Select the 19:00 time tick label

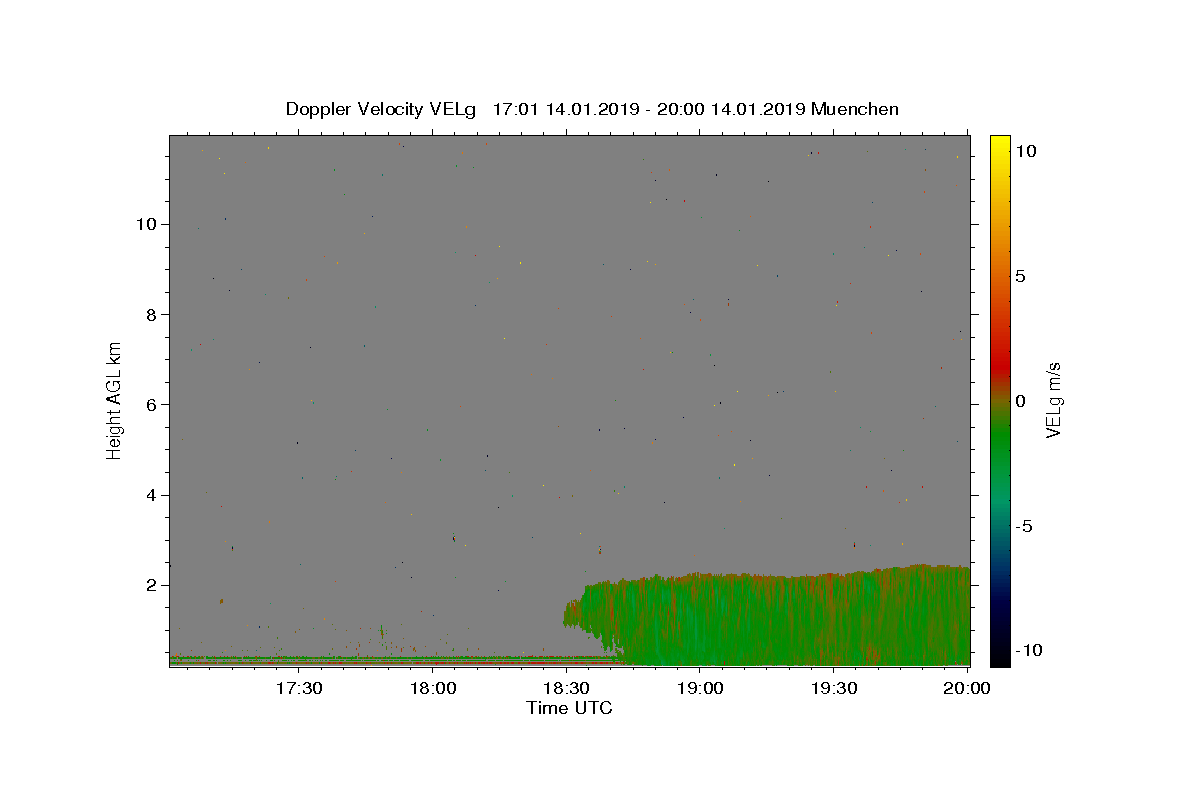tap(700, 688)
